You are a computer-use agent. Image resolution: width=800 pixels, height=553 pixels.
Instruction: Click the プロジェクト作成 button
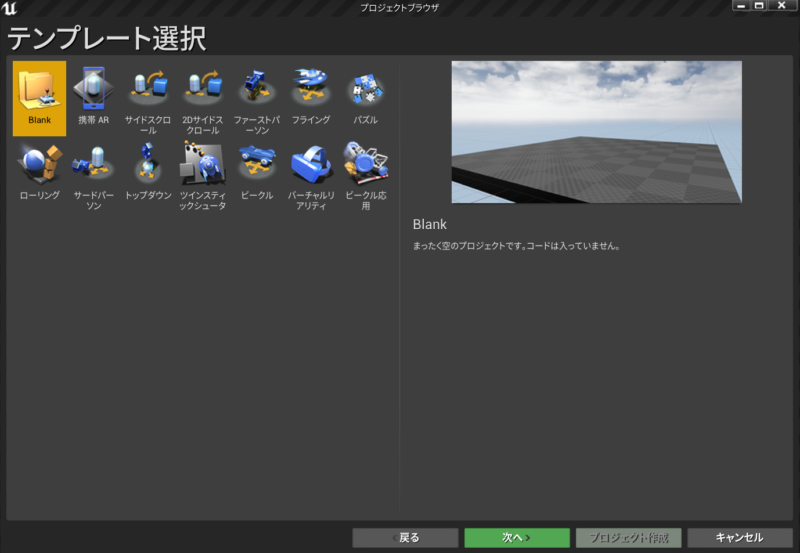[x=629, y=538]
